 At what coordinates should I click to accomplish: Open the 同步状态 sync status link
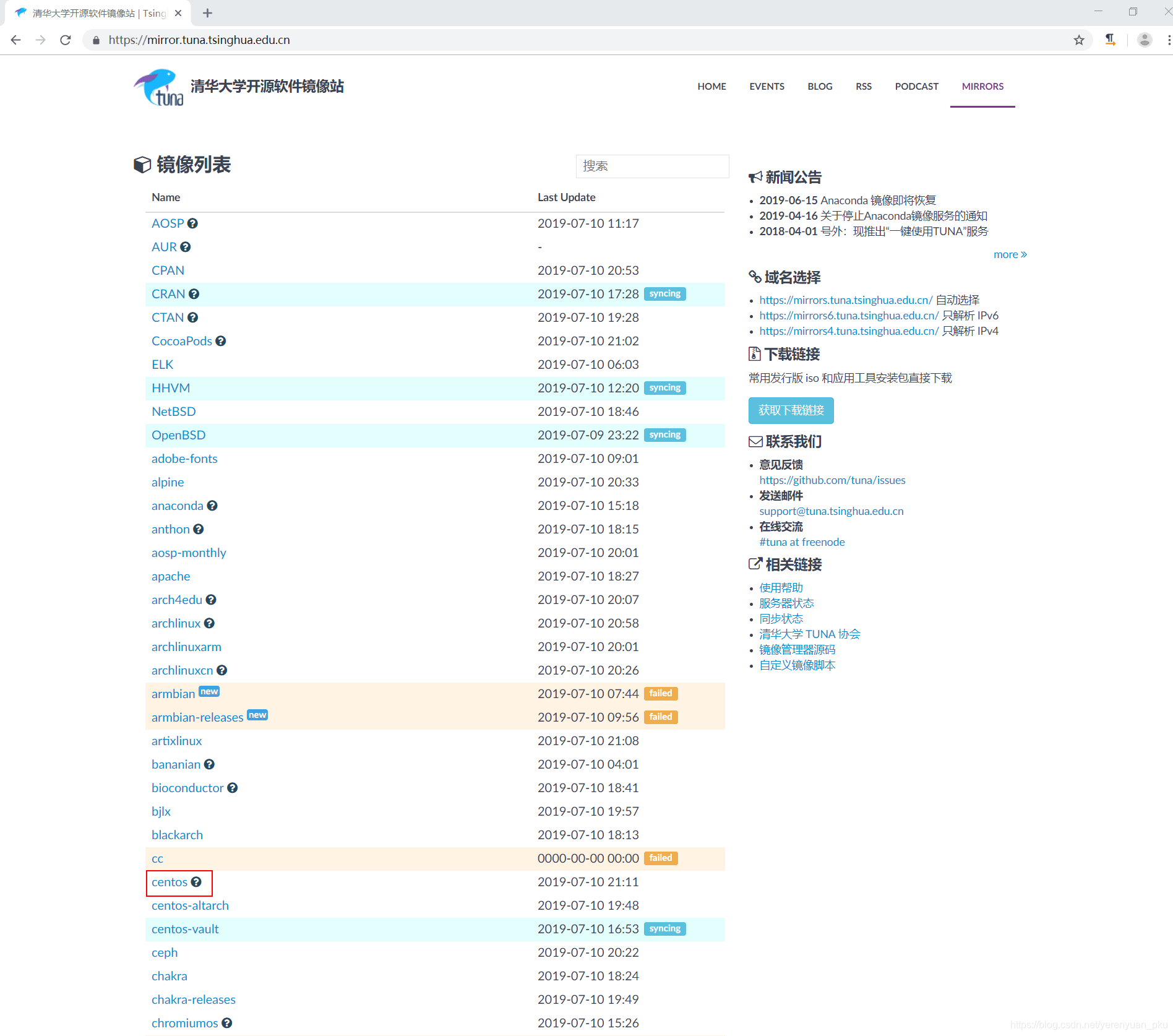click(781, 619)
